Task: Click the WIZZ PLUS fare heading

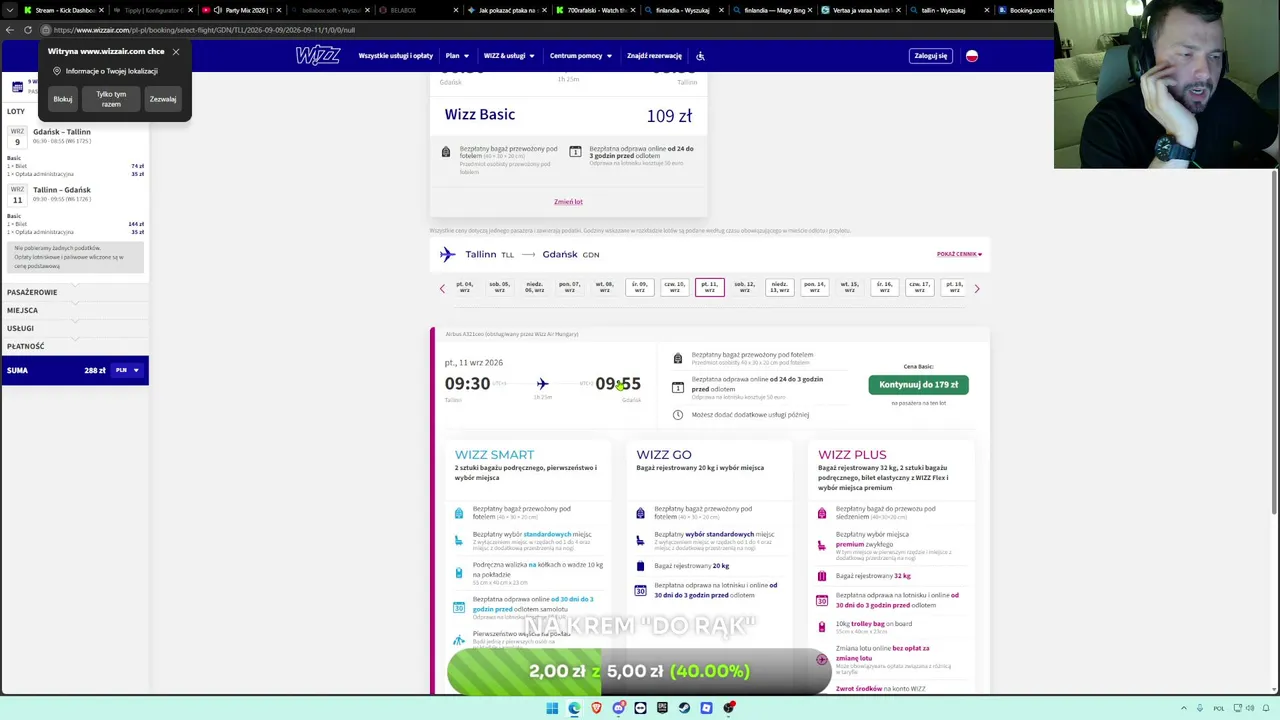Action: [x=852, y=455]
